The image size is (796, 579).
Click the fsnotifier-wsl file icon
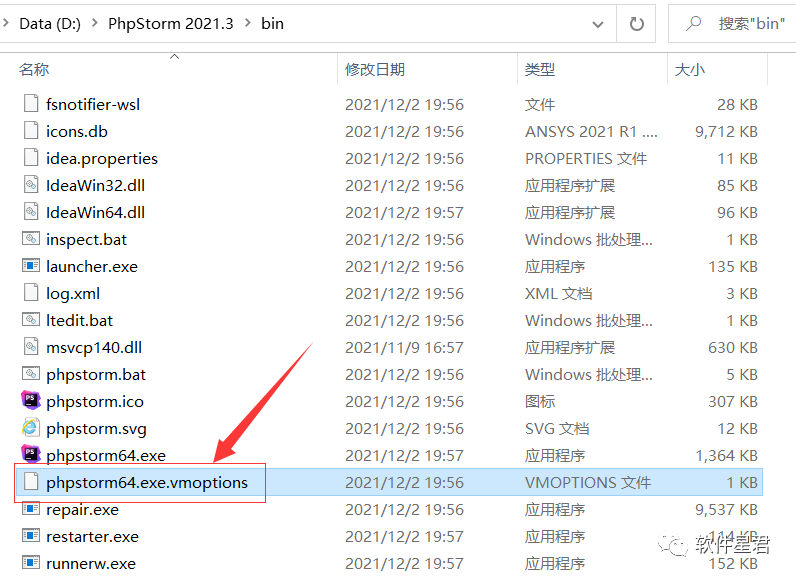tap(31, 104)
